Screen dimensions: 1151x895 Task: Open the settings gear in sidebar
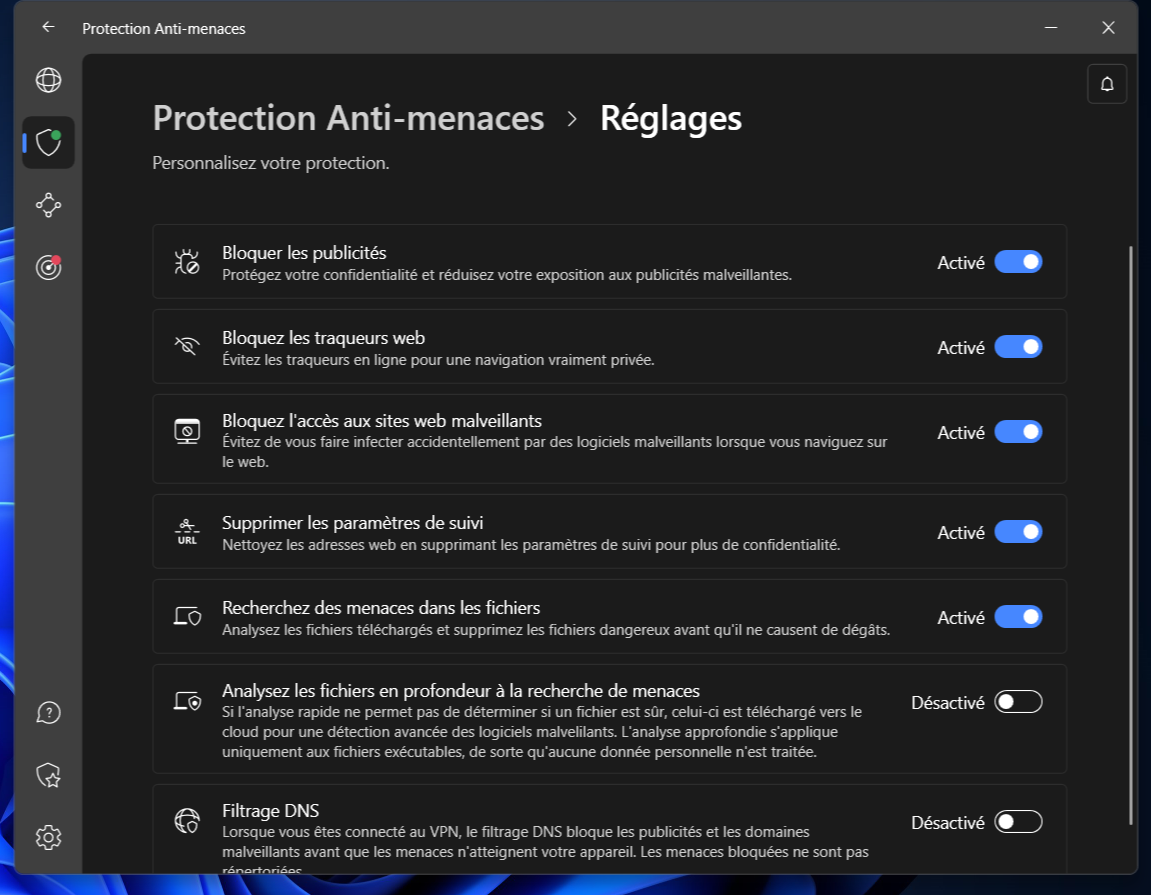[x=48, y=838]
